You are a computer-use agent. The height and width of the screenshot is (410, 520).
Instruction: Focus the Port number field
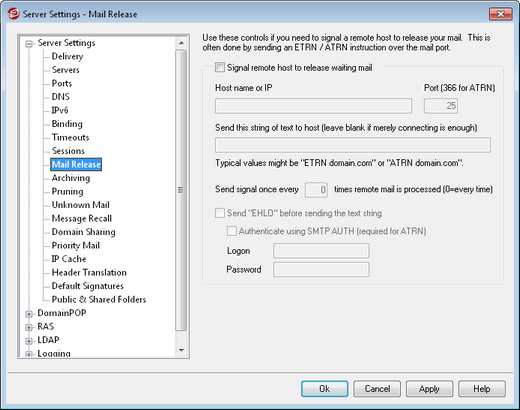tap(441, 106)
